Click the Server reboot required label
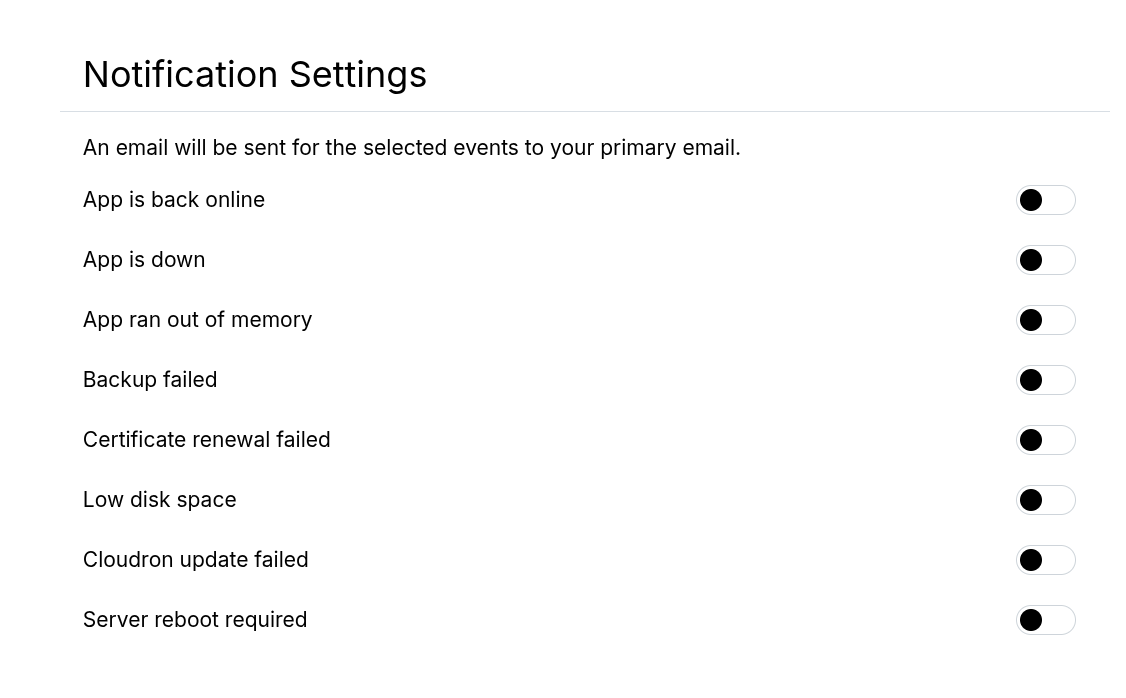The height and width of the screenshot is (698, 1126). click(x=195, y=619)
